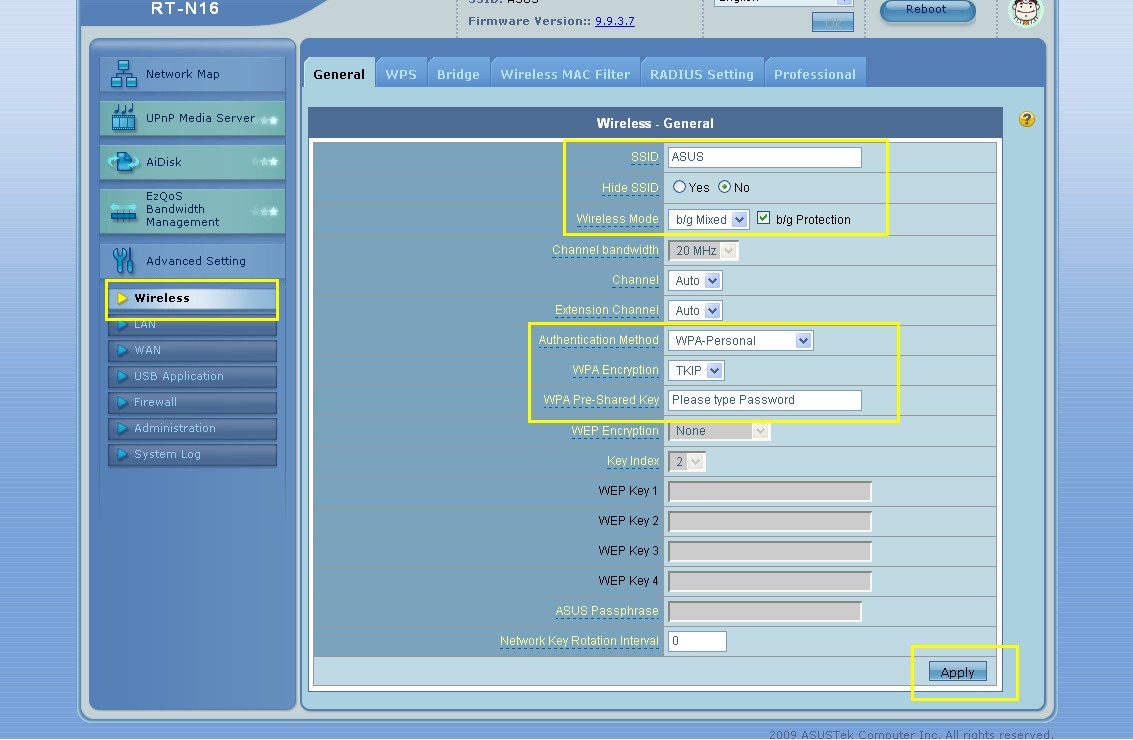The image size is (1133, 740).
Task: Click the UPnP Media Server icon
Action: click(124, 118)
